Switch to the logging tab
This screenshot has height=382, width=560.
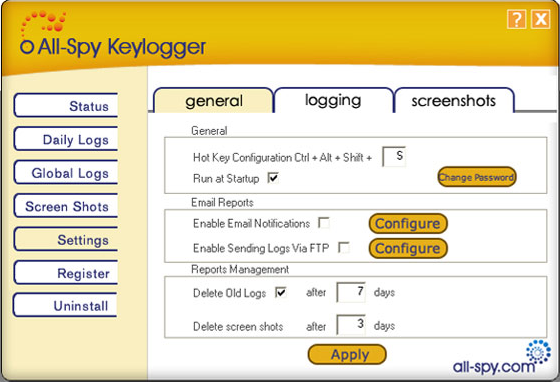333,101
